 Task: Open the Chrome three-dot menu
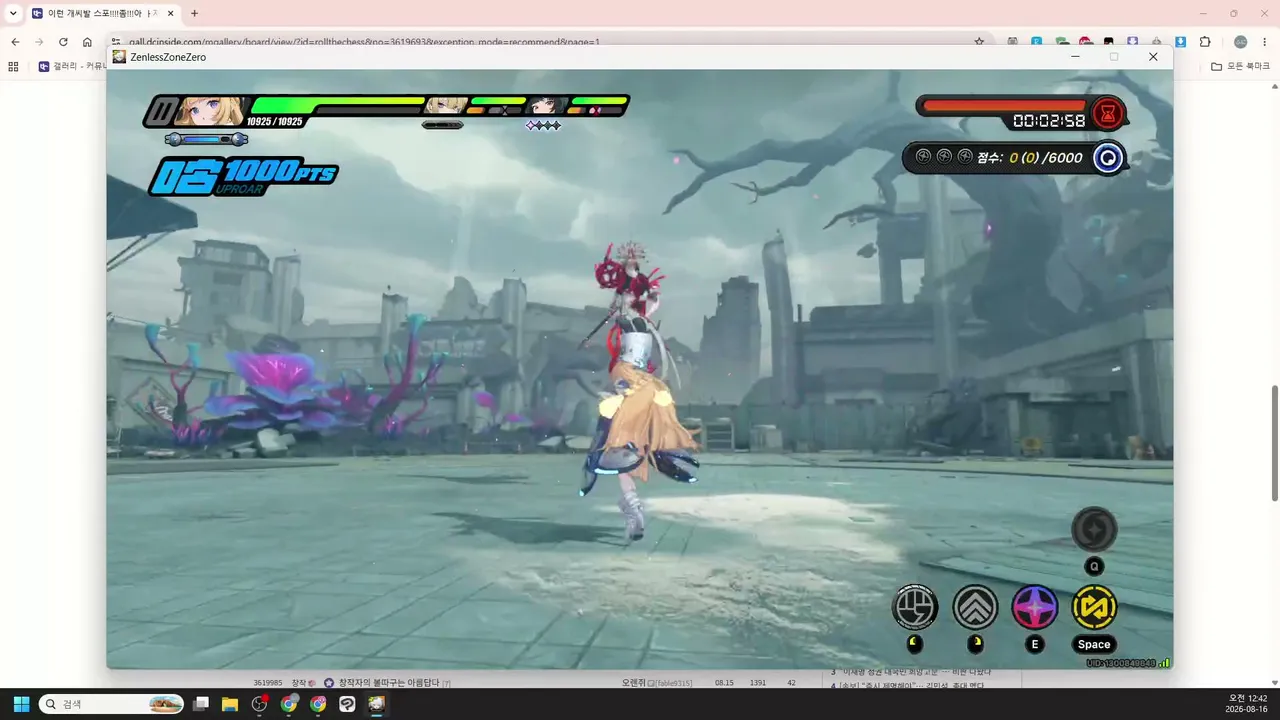coord(1265,42)
